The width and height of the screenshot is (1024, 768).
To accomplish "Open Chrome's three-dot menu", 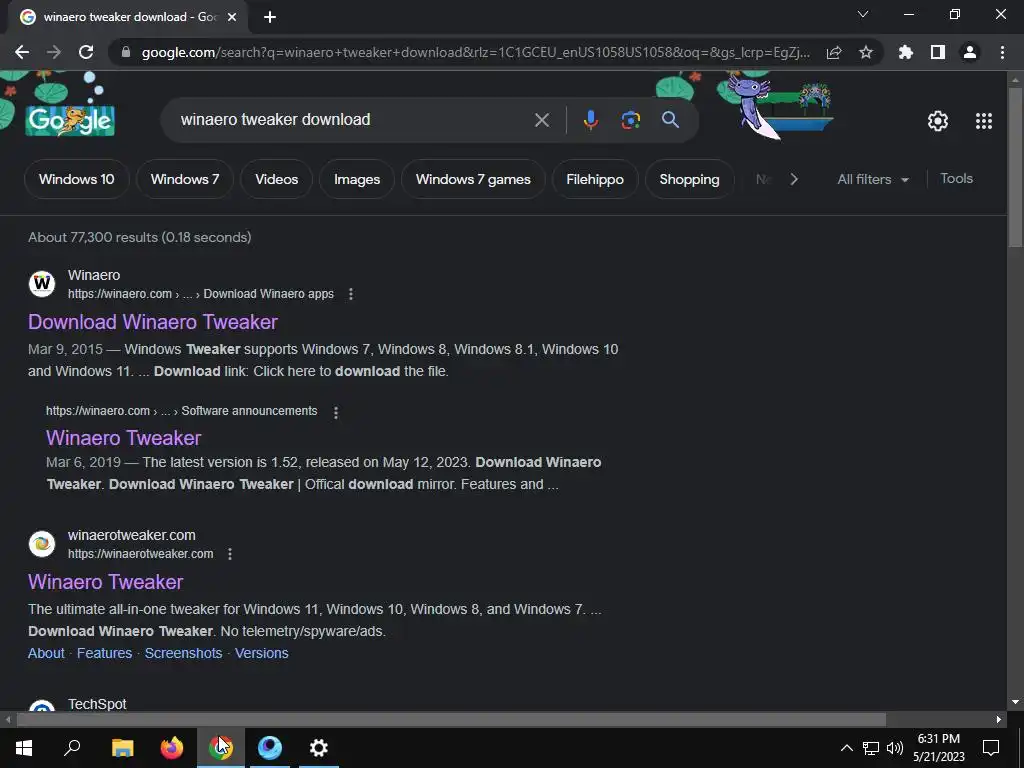I will (1002, 52).
